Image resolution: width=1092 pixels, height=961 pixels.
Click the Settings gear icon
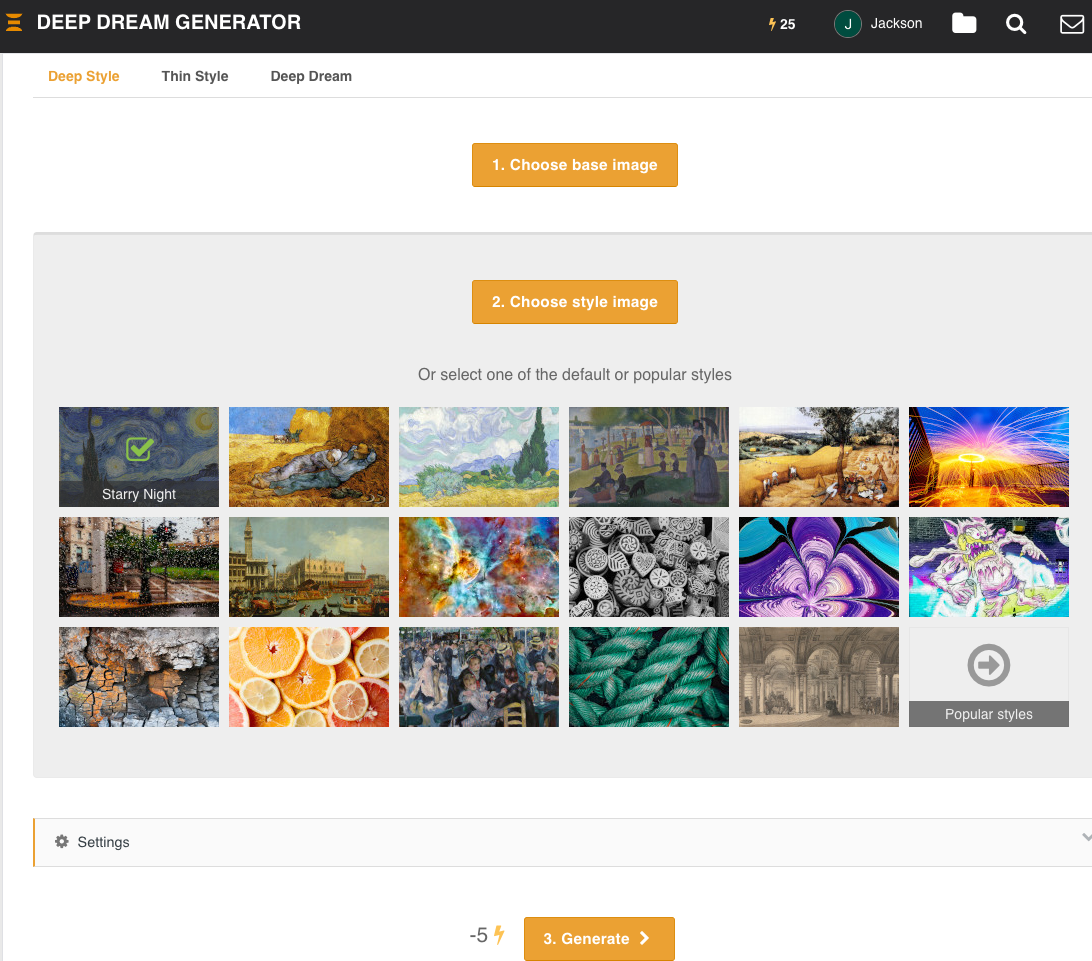click(x=62, y=842)
